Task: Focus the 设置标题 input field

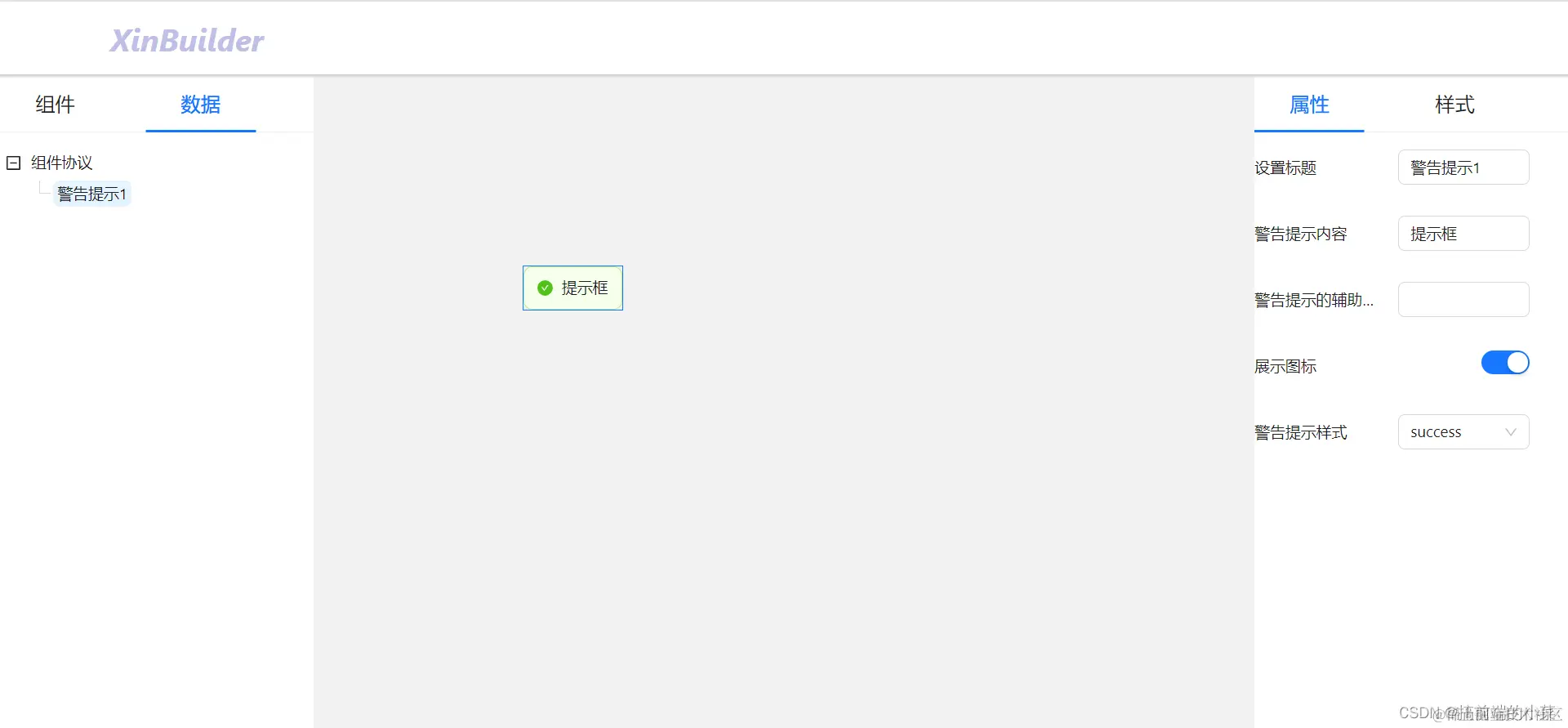Action: [x=1463, y=167]
